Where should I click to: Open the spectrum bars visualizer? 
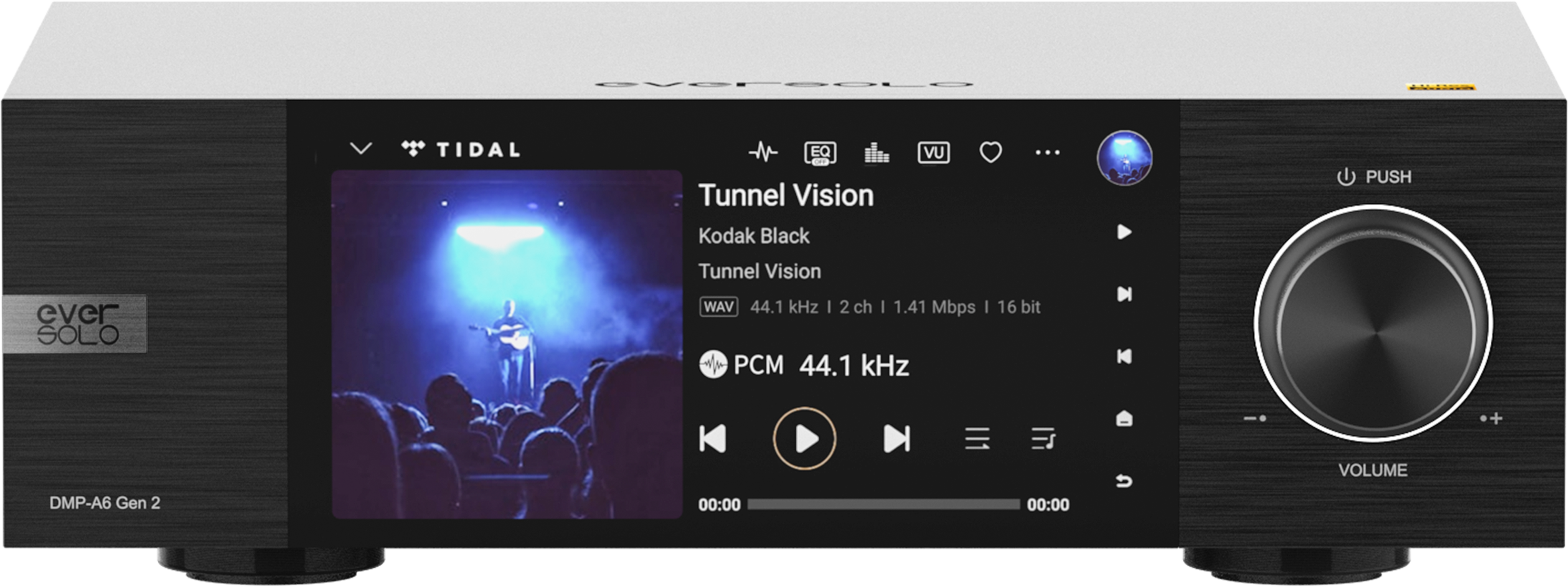(x=876, y=152)
